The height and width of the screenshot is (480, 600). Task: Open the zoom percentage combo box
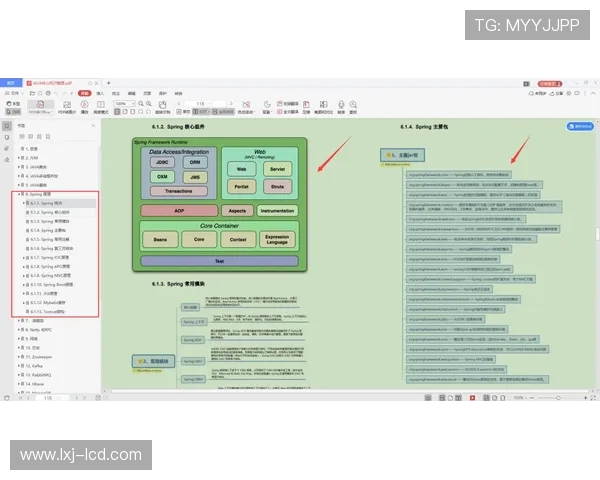point(124,104)
